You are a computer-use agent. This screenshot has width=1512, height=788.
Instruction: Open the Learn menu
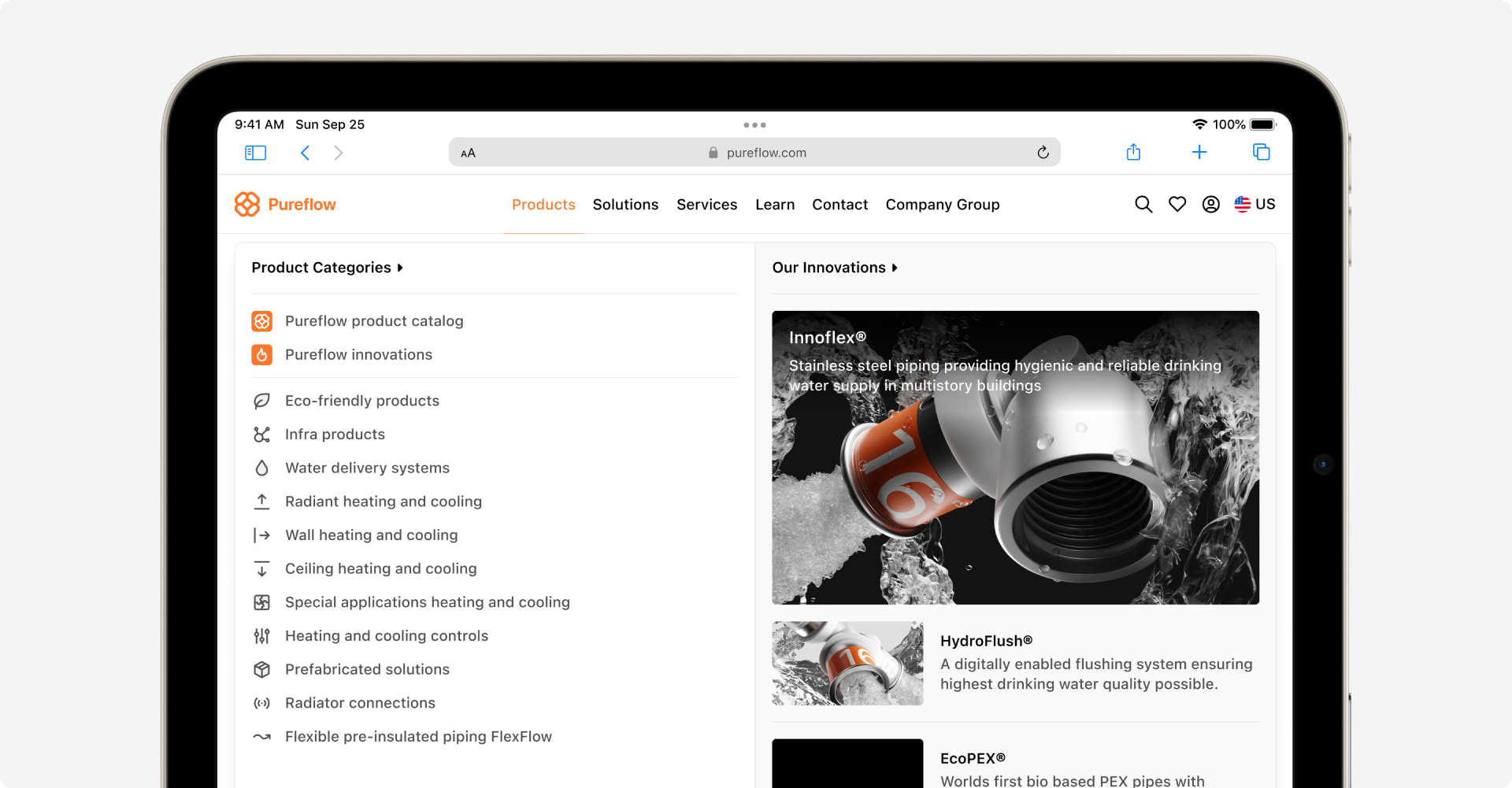click(x=775, y=205)
